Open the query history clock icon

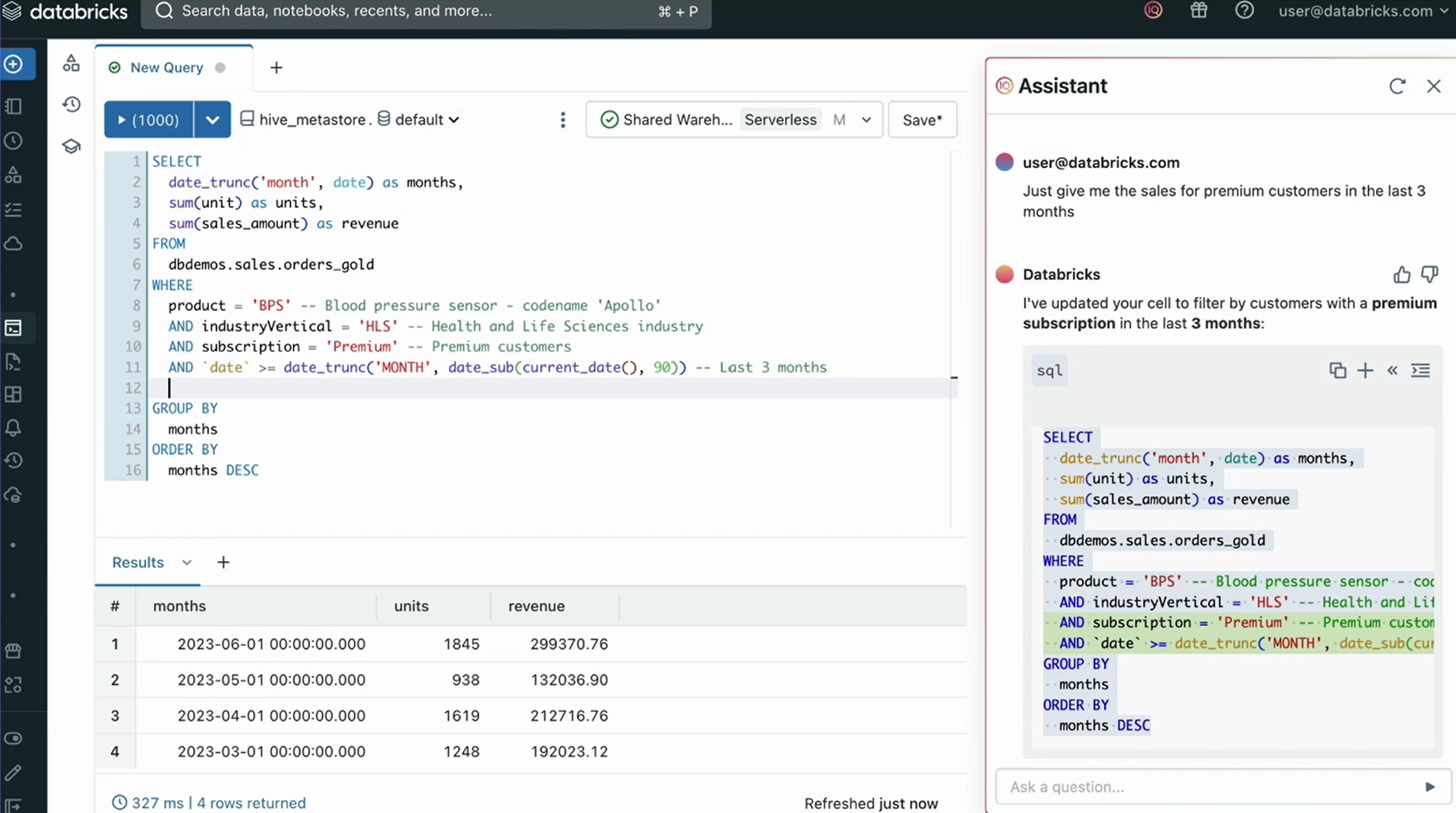tap(71, 104)
